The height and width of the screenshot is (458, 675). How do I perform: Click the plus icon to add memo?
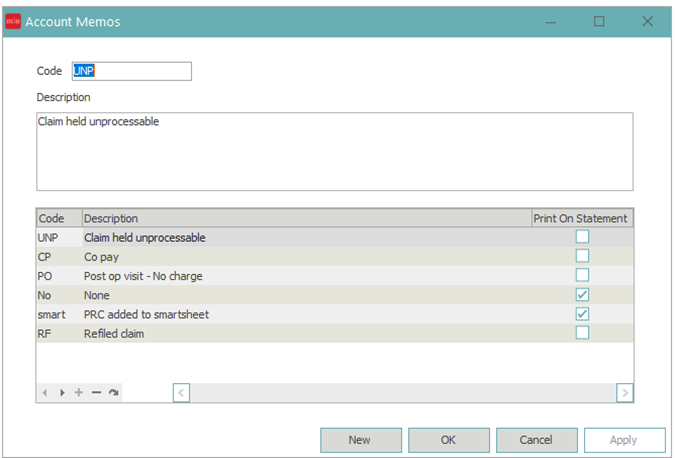(79, 393)
